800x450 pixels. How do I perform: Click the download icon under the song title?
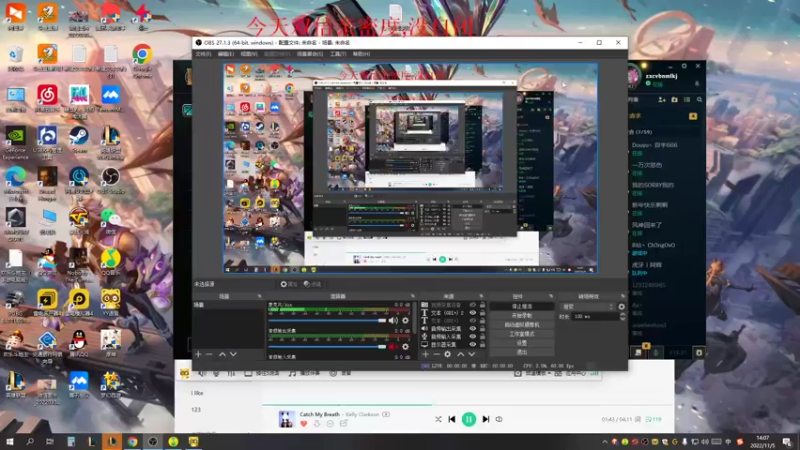click(x=317, y=424)
